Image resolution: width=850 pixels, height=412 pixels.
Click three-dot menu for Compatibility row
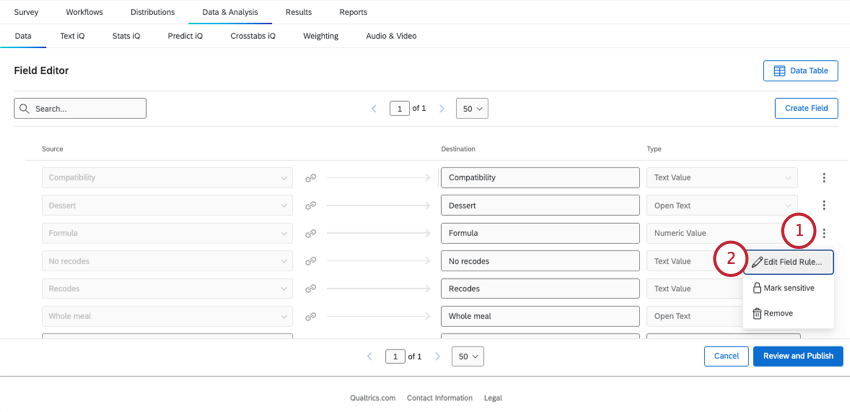click(x=824, y=178)
